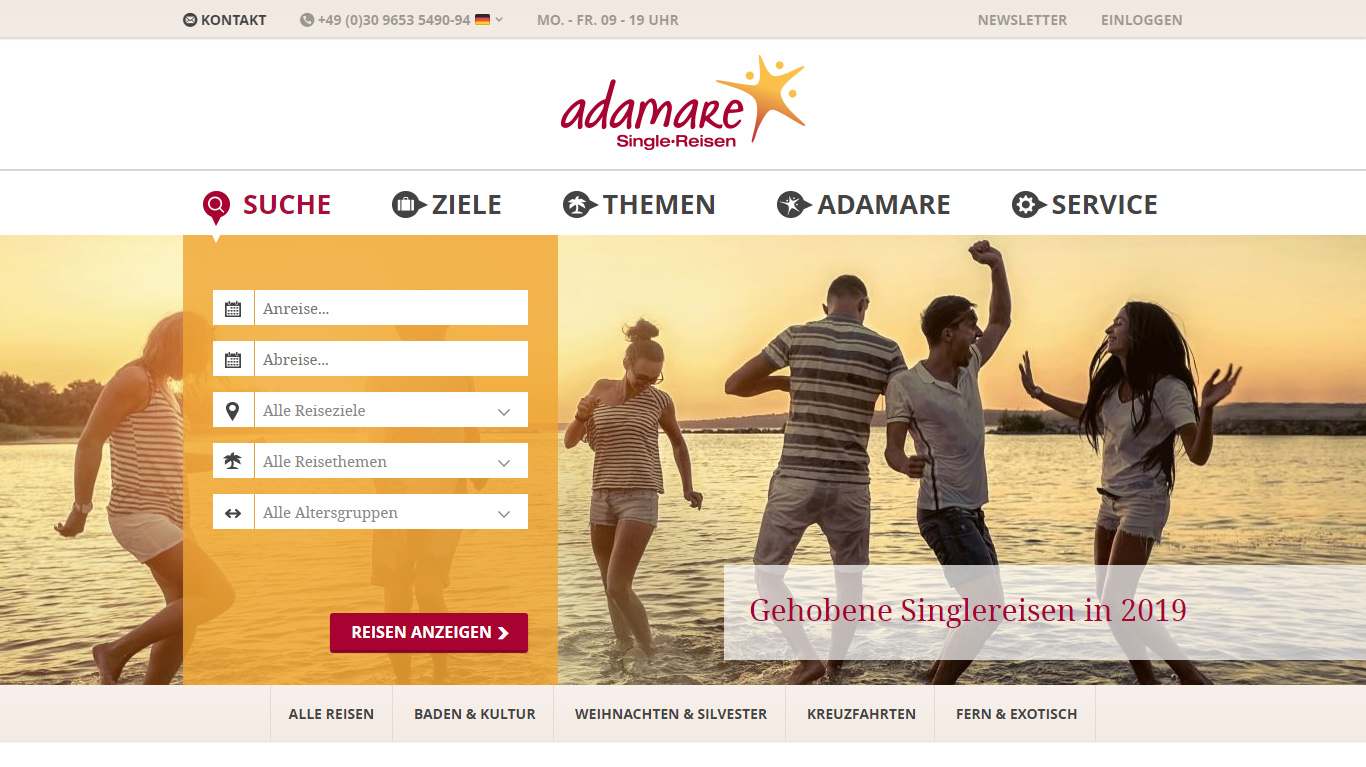Click the magnifier pin icon for Suche
Image resolution: width=1366 pixels, height=767 pixels.
[216, 208]
